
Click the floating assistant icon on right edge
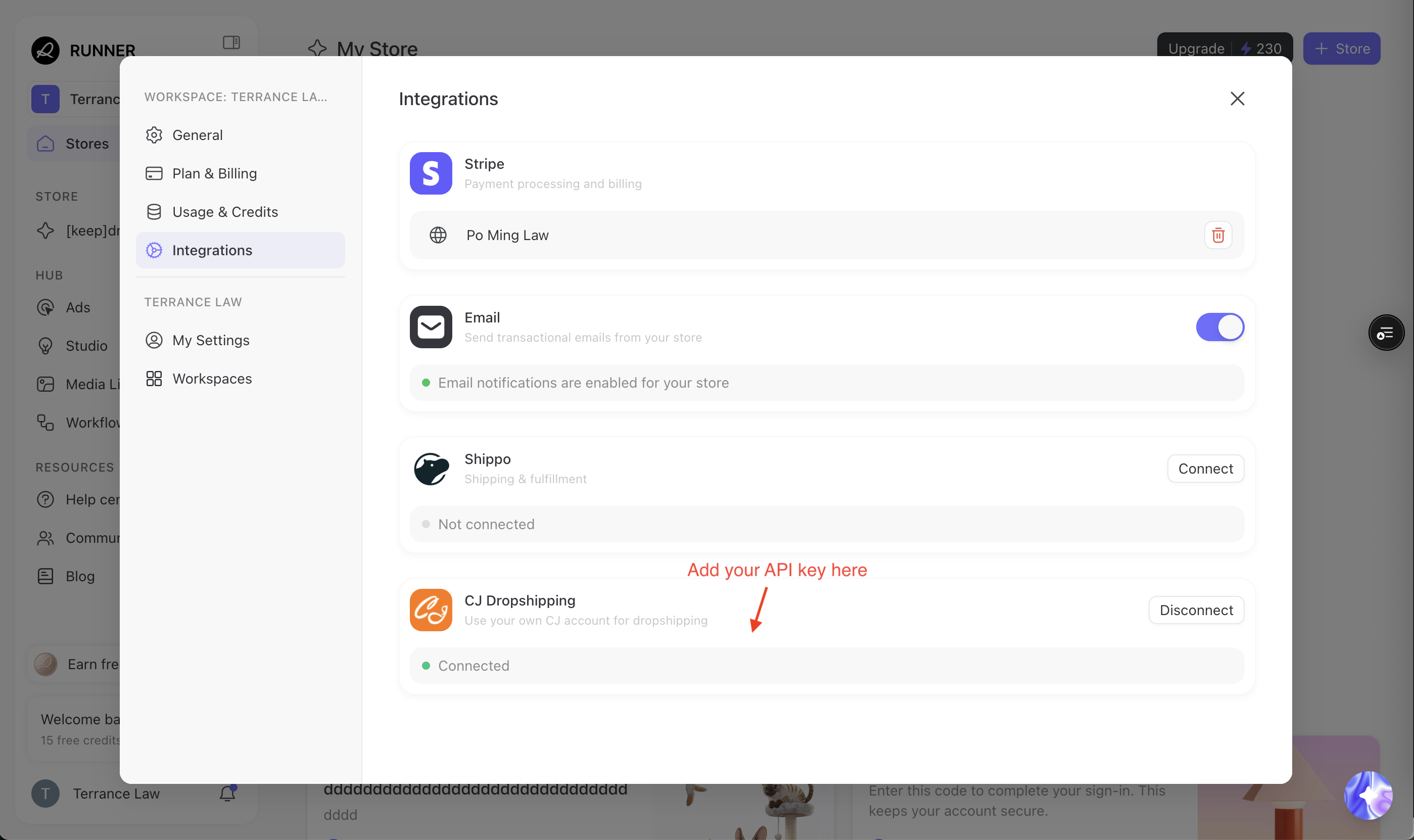1385,332
